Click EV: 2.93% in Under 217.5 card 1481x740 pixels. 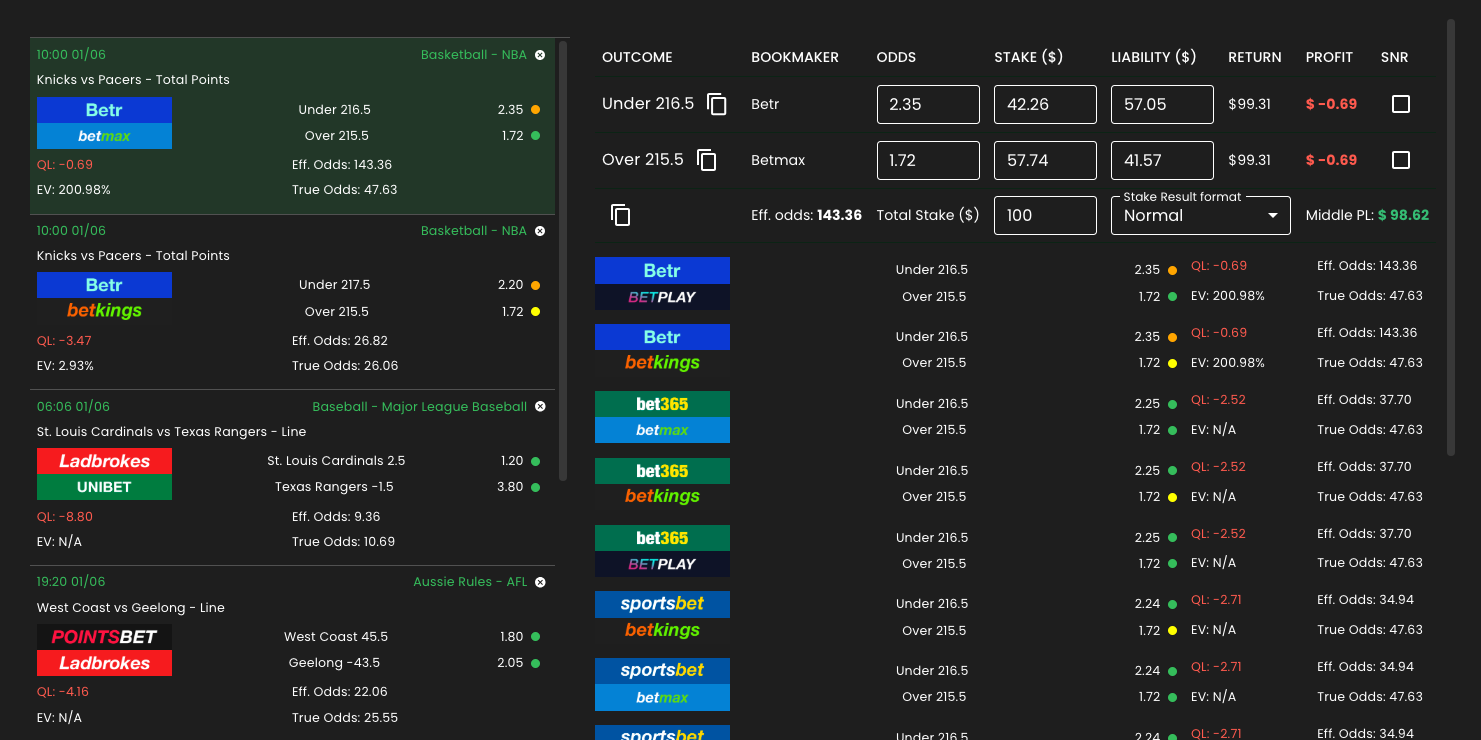click(65, 366)
